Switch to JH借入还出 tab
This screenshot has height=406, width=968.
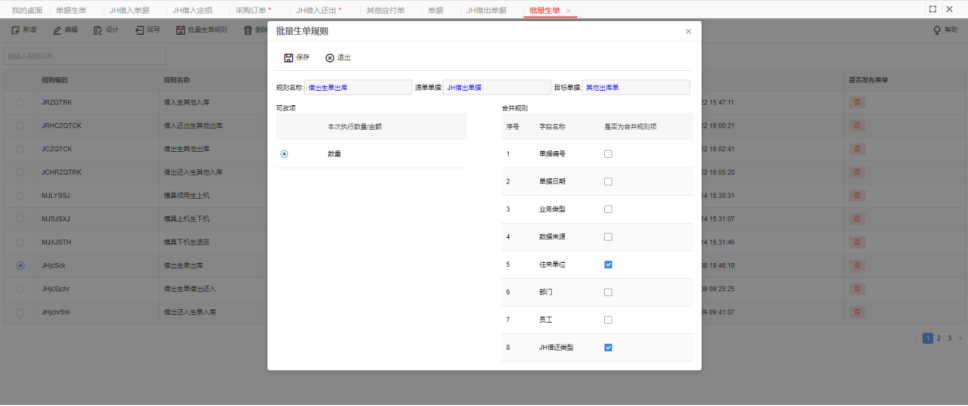[319, 10]
